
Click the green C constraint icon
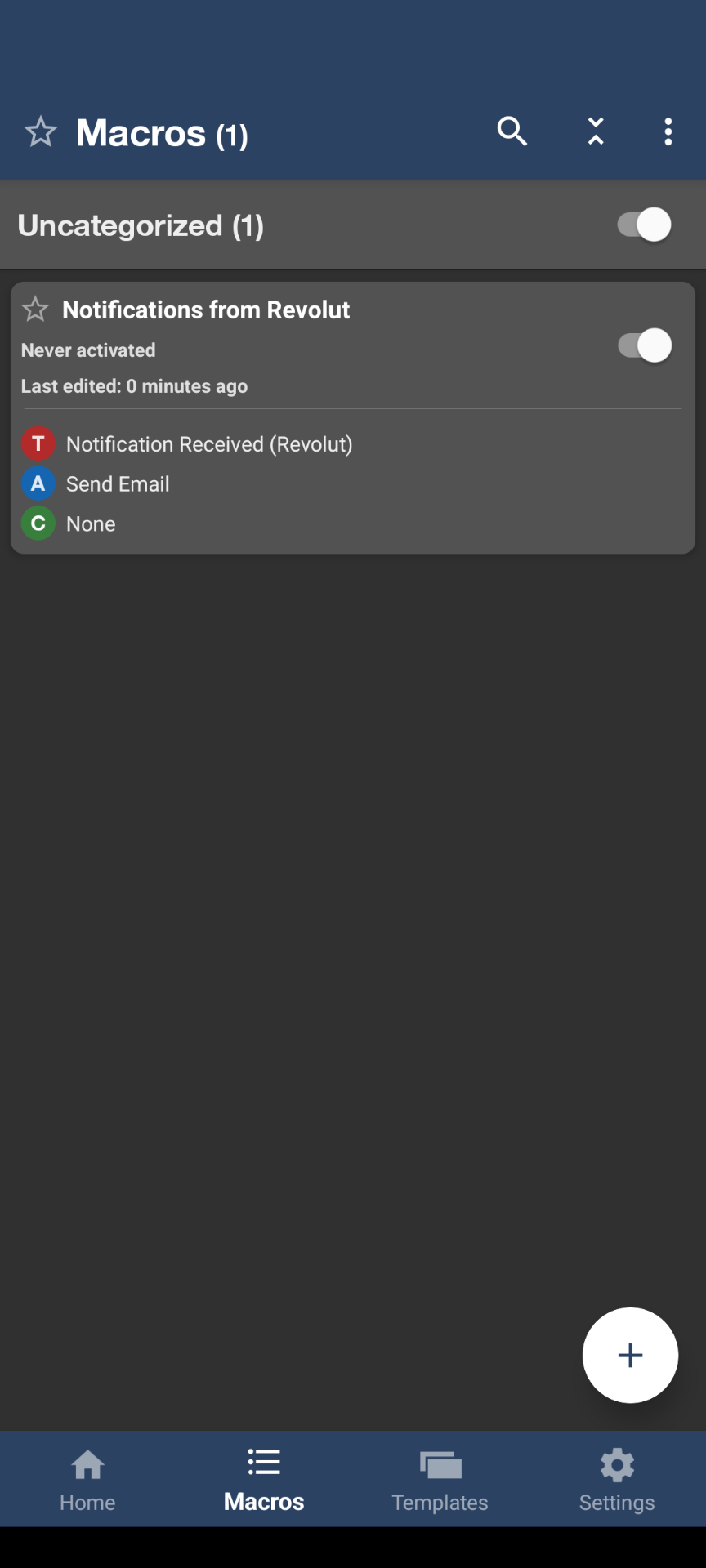tap(38, 523)
